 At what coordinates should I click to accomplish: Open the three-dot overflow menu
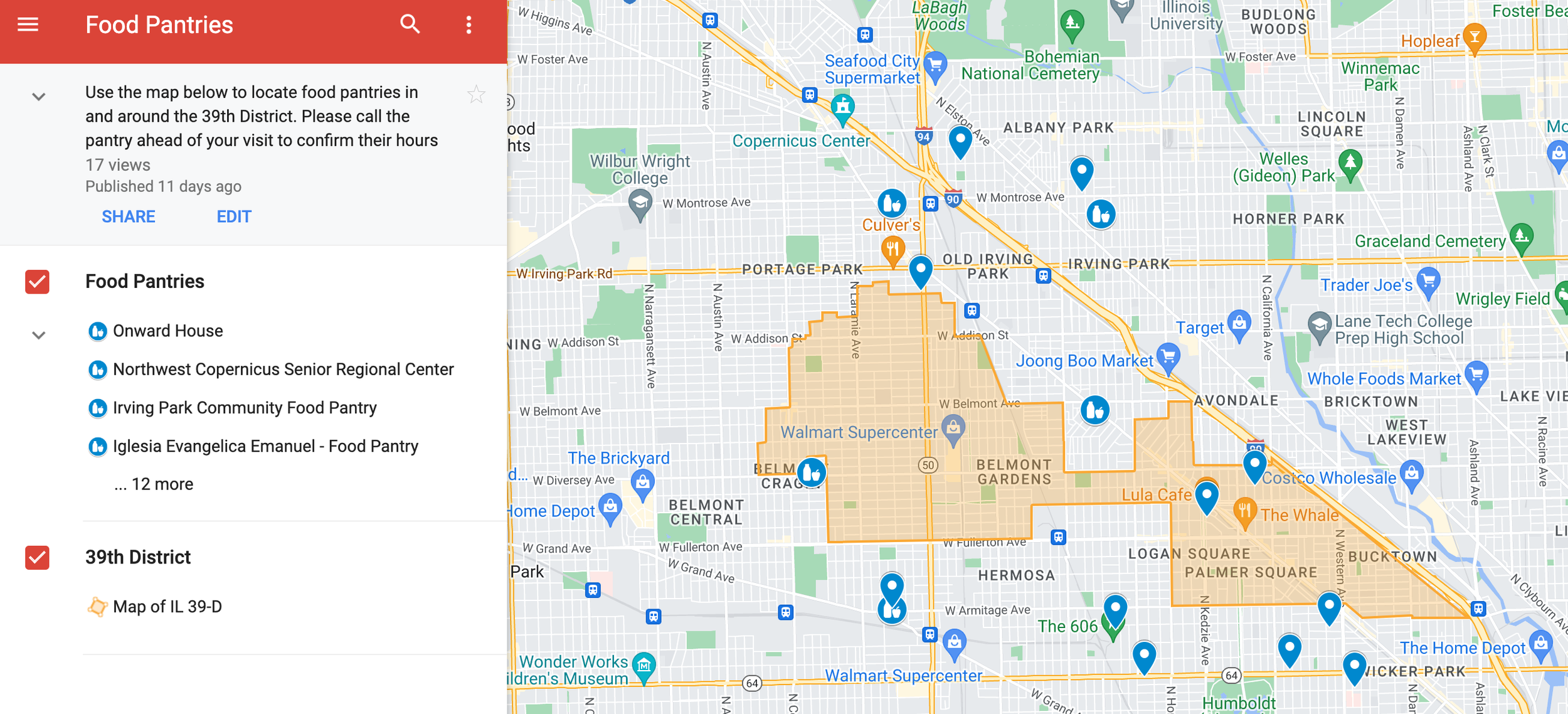point(469,24)
